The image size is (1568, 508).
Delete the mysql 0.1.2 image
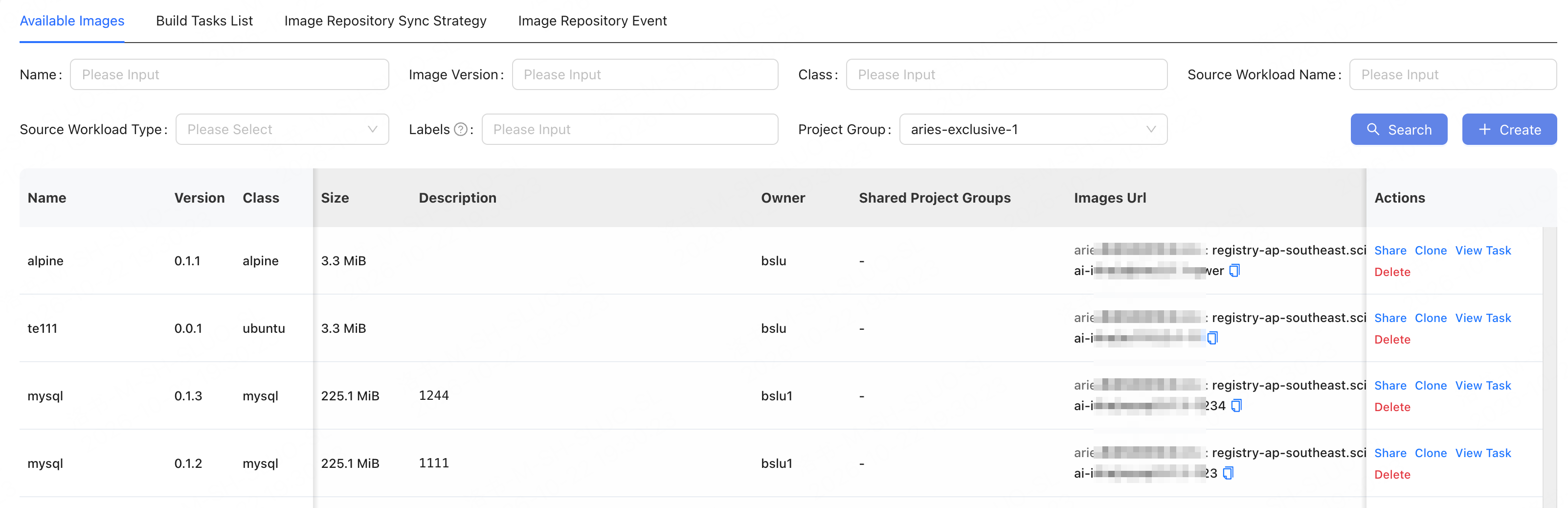1392,475
